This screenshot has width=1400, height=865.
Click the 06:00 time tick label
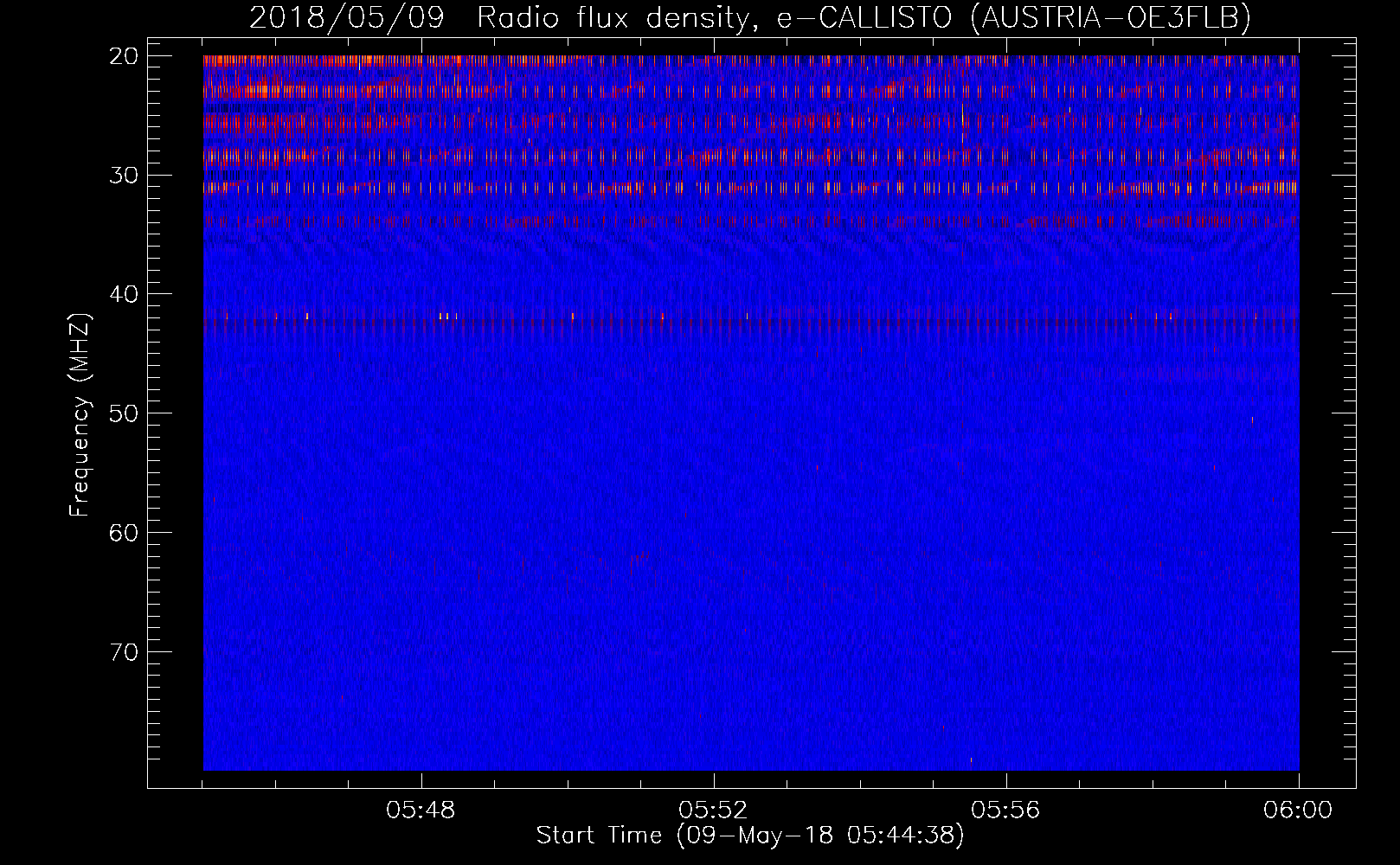click(1298, 811)
